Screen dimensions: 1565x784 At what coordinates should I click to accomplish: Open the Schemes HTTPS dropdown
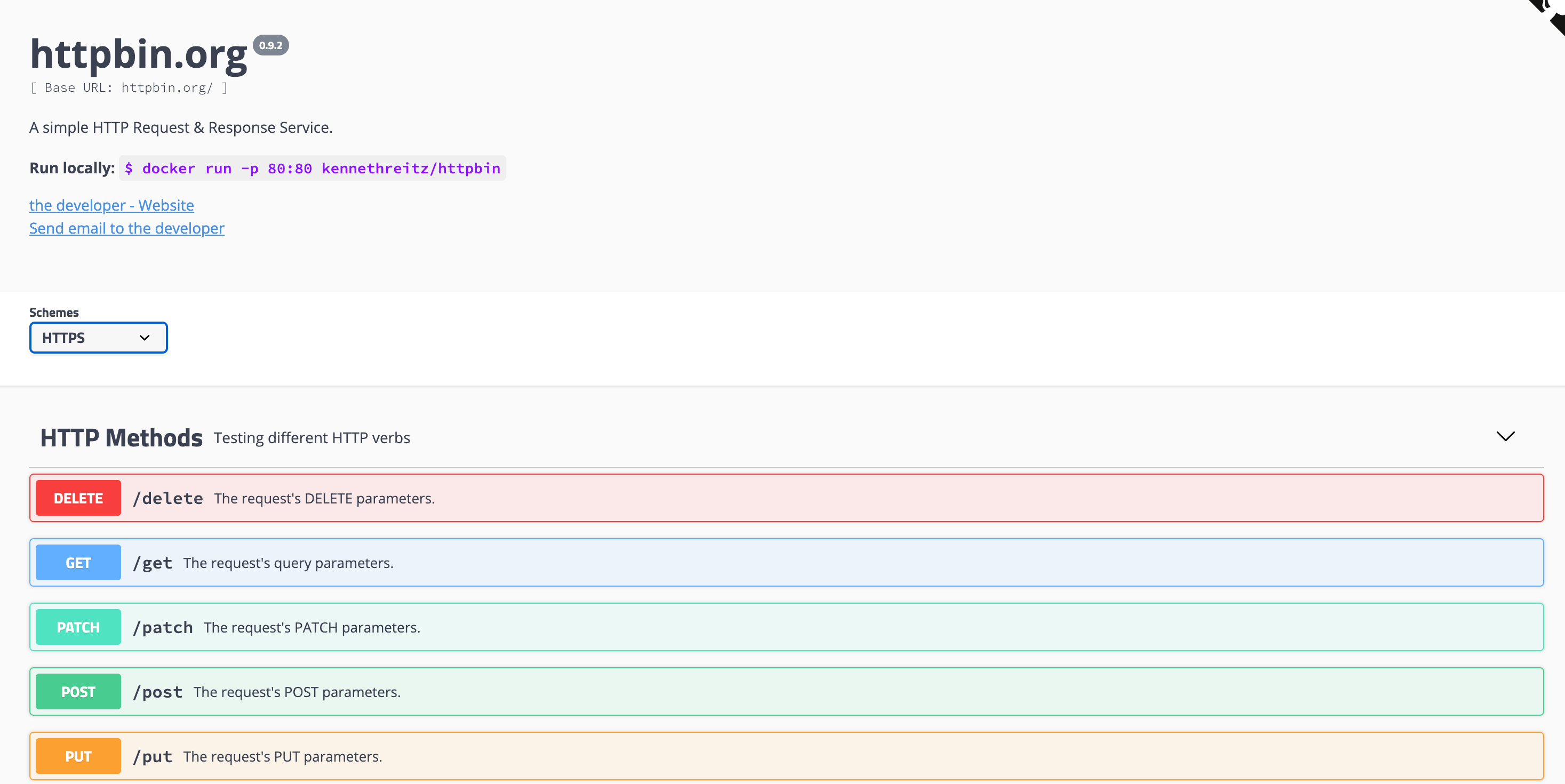click(99, 338)
